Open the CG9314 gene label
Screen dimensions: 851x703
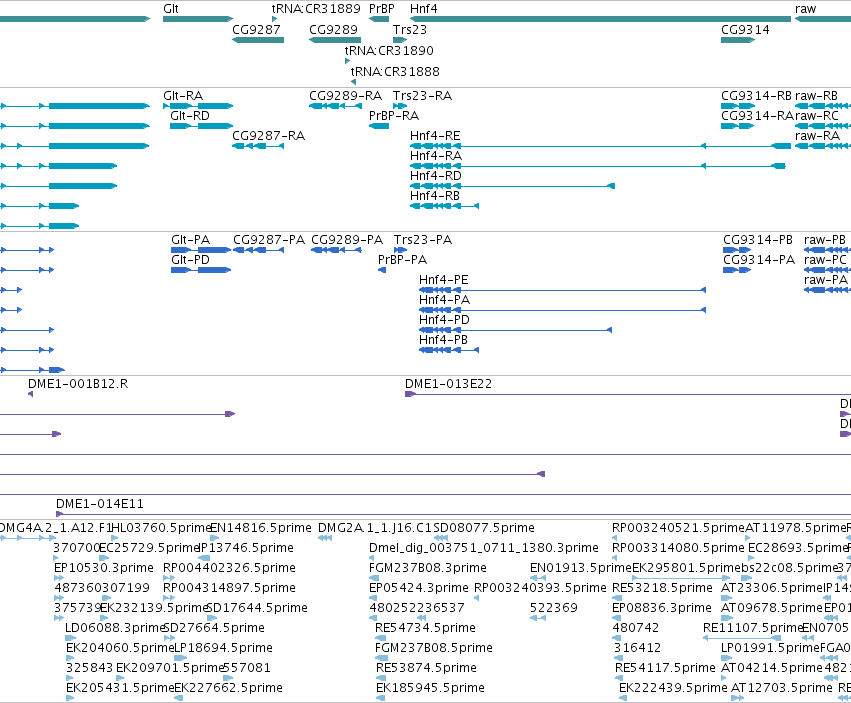[745, 30]
